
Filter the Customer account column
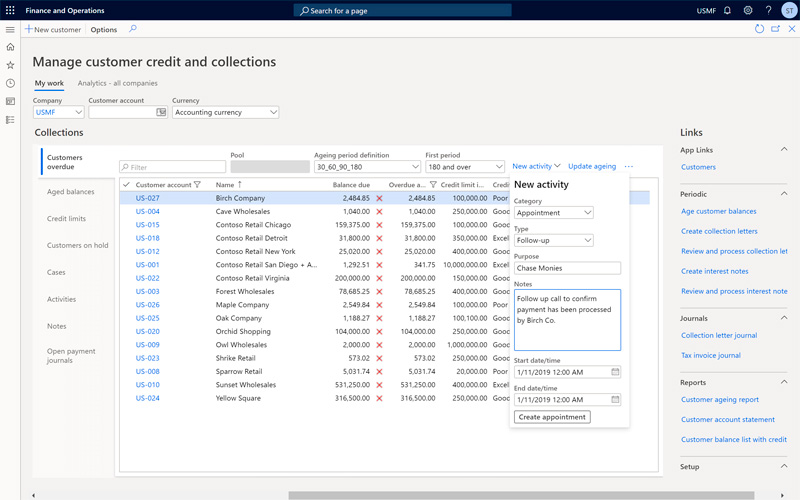197,185
